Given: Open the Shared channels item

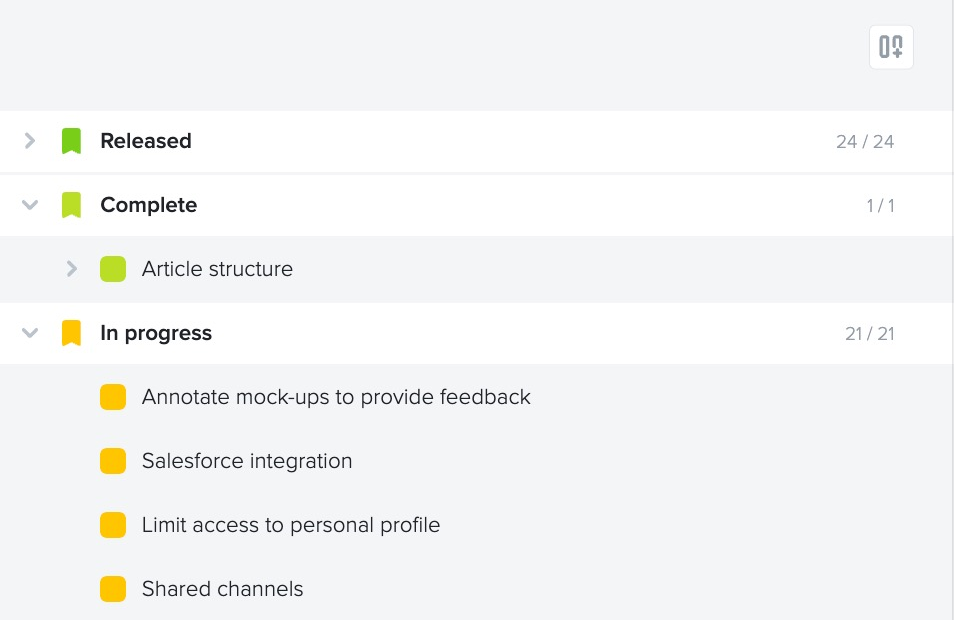Looking at the screenshot, I should [x=222, y=589].
